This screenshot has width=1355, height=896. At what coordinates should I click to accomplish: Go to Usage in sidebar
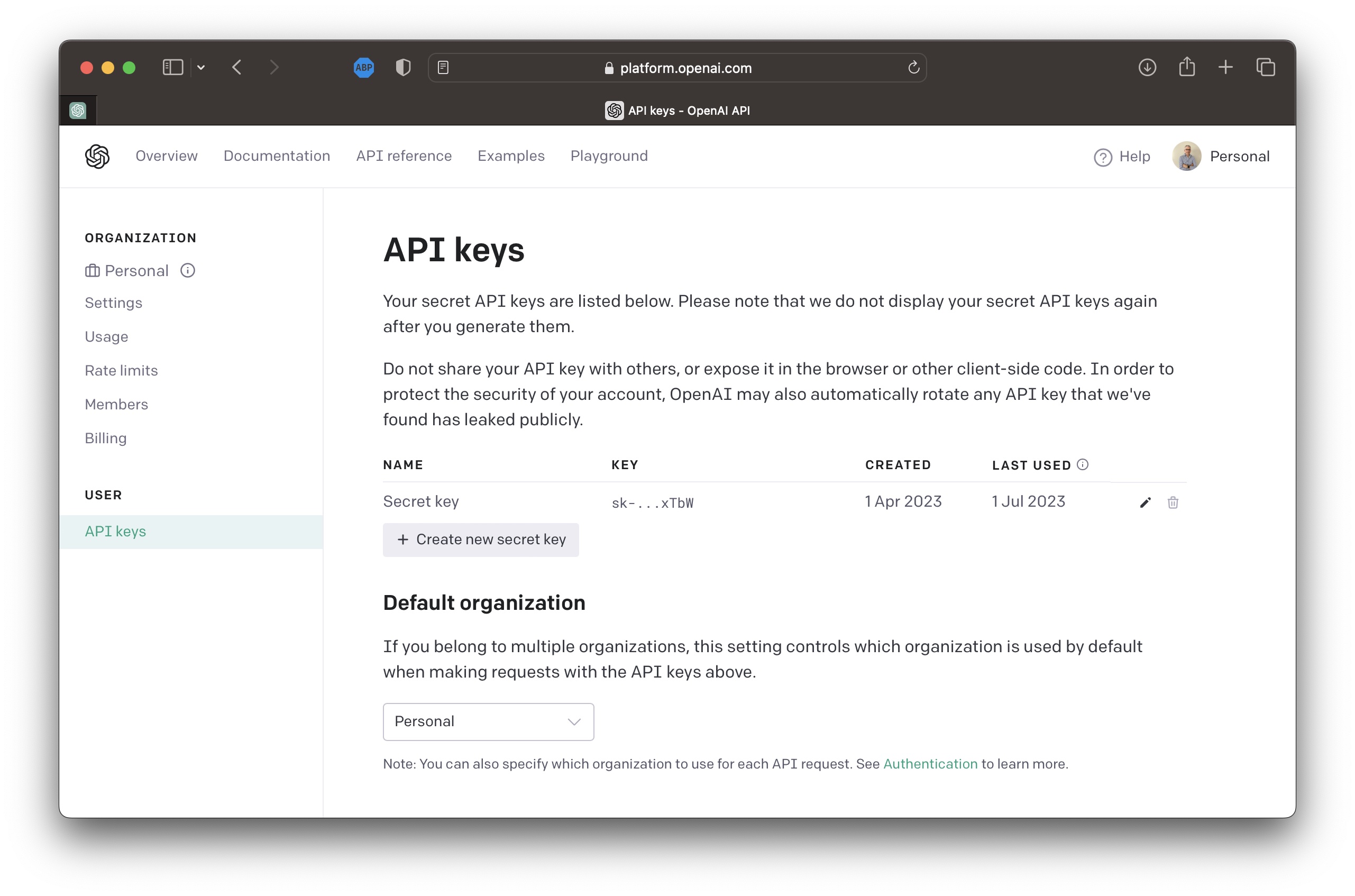pos(106,336)
